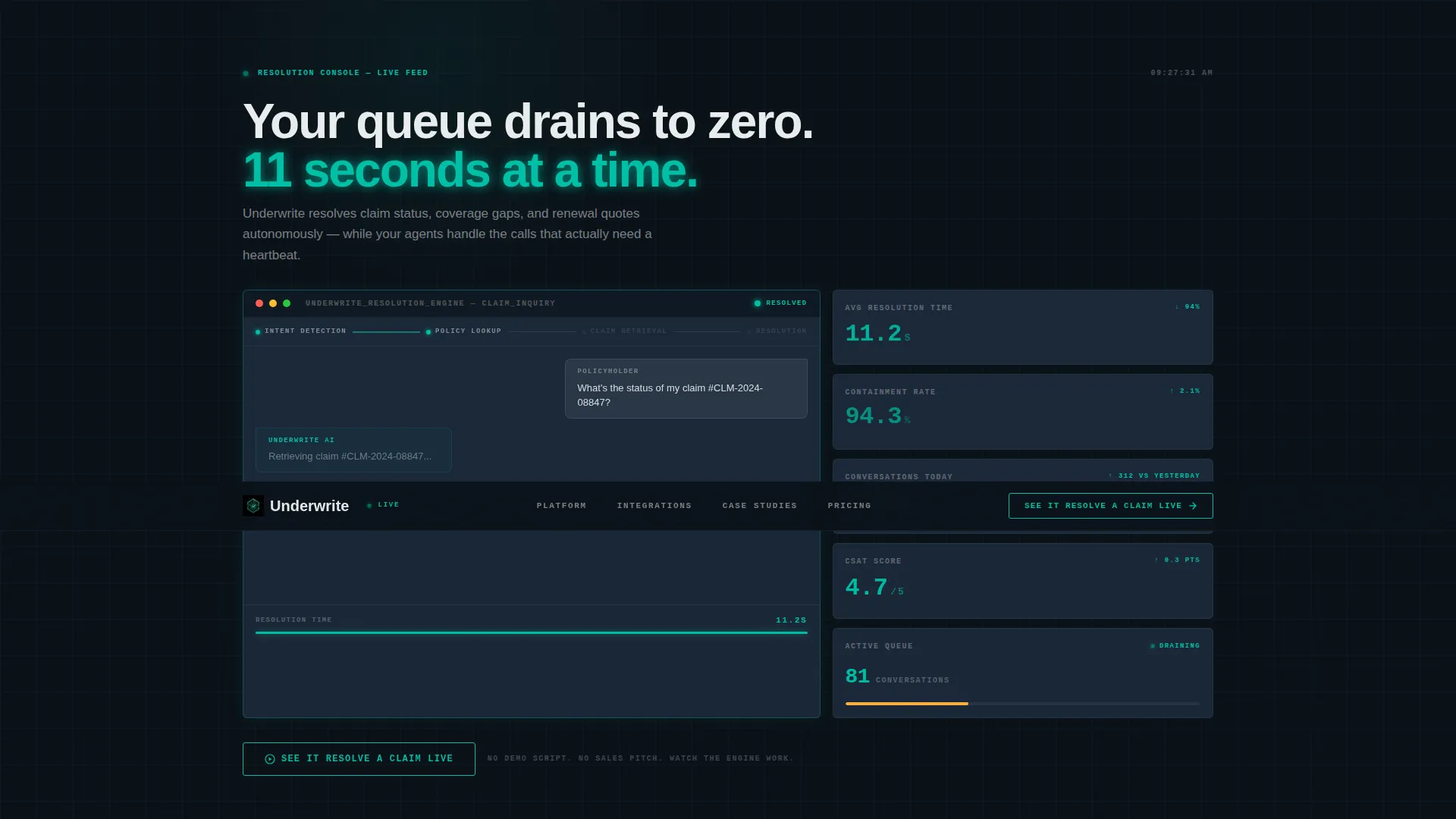Click the Active Queue orange progress bar
1456x819 pixels.
click(x=906, y=704)
